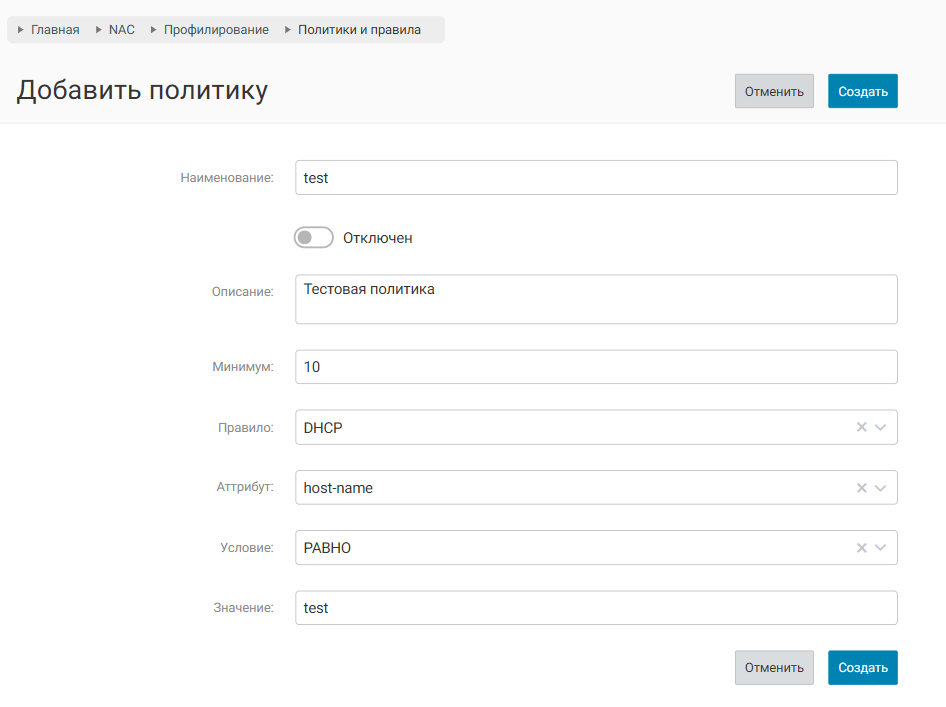Screen dimensions: 946x707
Task: Open the Аттрибут dropdown chevron
Action: coord(881,488)
